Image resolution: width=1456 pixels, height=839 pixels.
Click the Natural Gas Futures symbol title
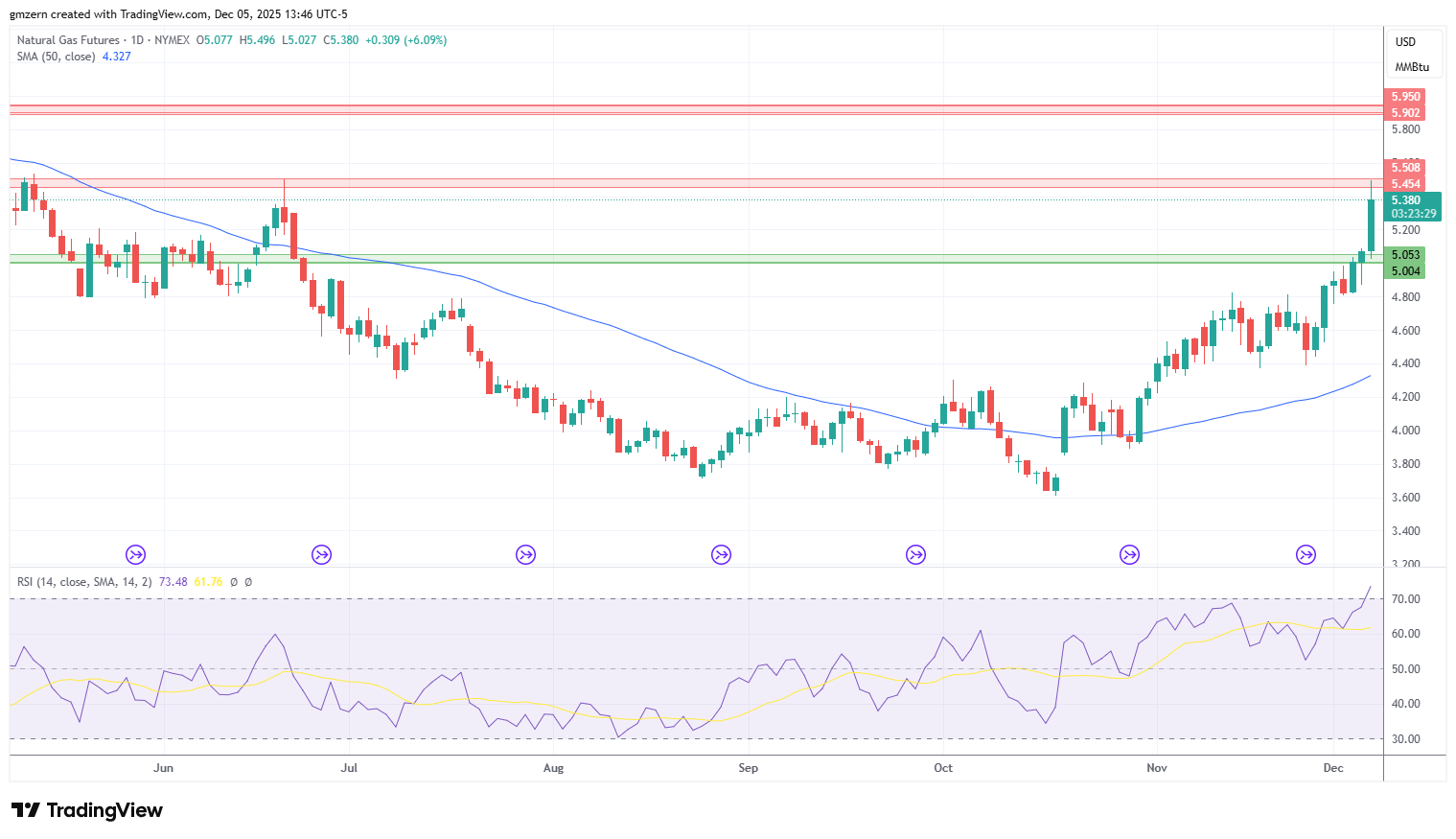[68, 40]
